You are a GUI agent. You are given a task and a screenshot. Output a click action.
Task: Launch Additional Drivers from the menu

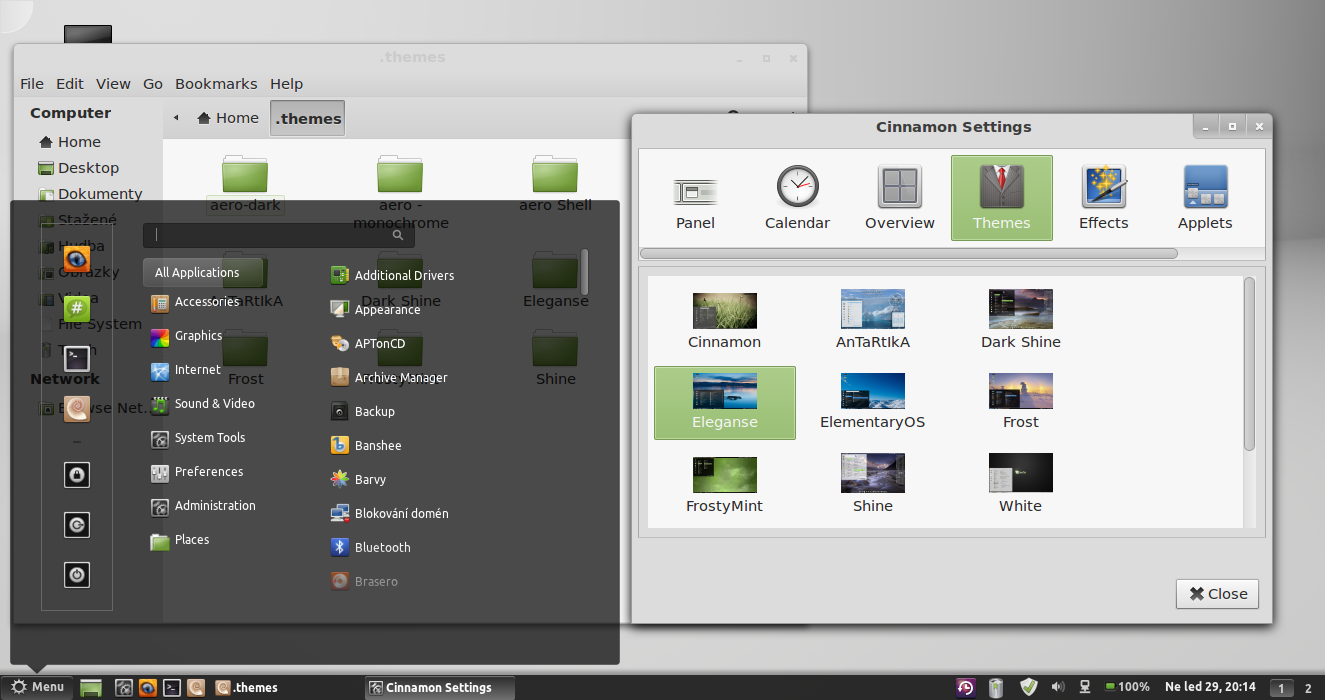pos(392,276)
